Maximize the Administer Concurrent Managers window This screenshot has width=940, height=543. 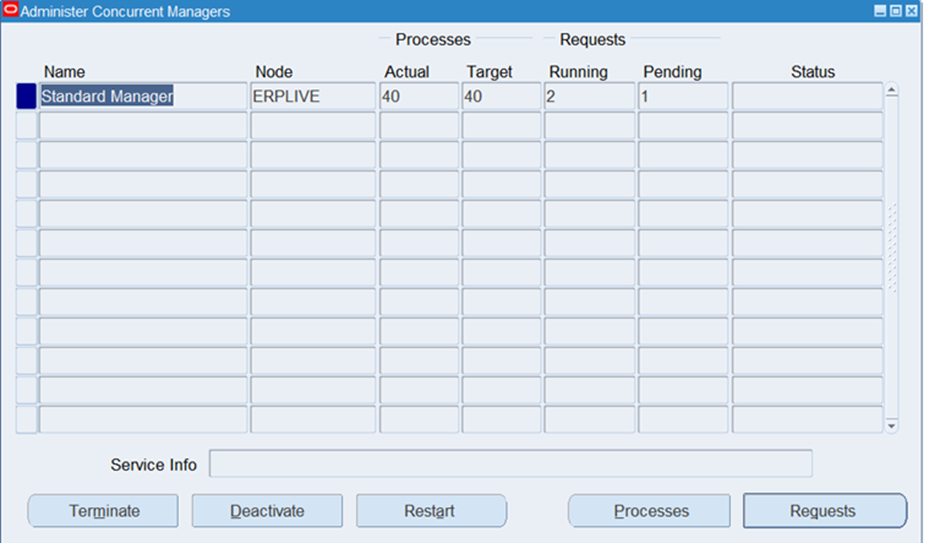(x=895, y=12)
